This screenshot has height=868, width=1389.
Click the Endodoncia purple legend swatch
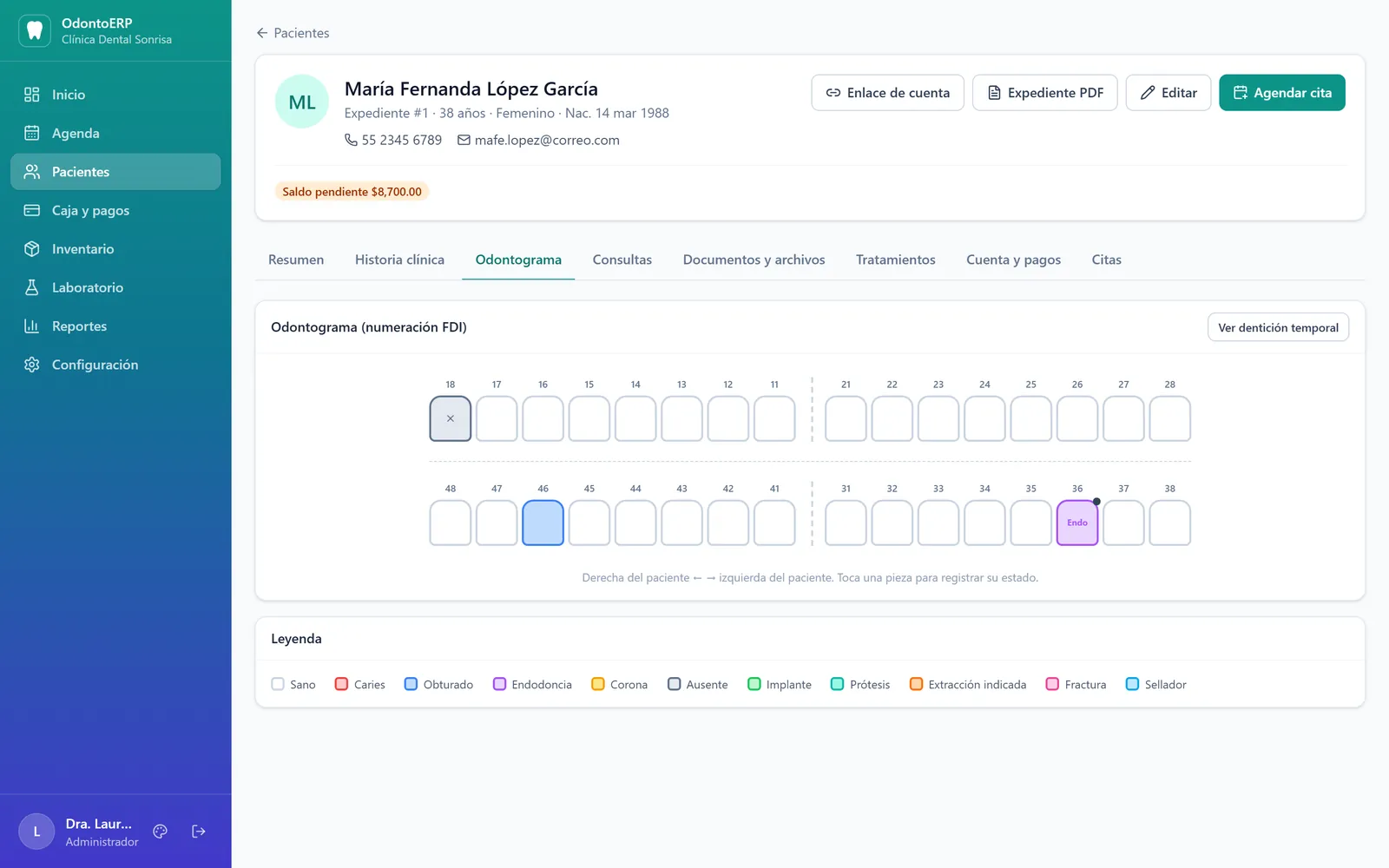point(500,684)
